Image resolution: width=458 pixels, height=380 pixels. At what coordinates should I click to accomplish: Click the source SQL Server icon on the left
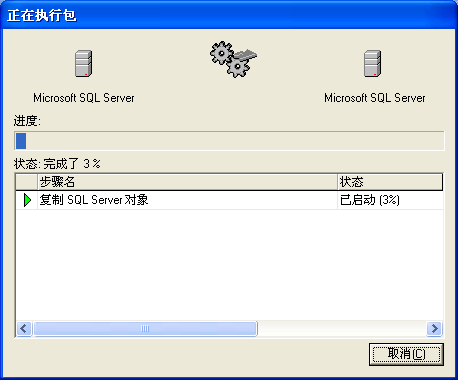click(83, 63)
